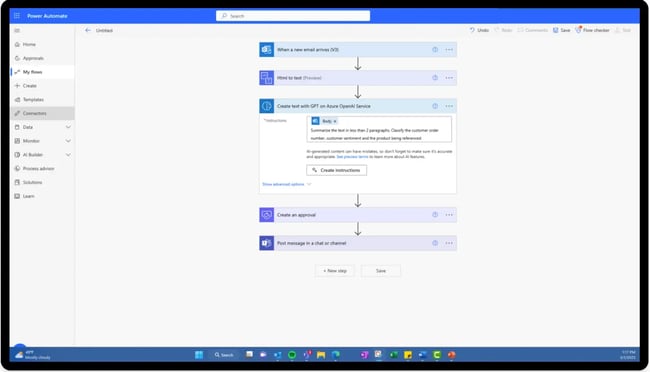Expand the Create an approval step header

point(358,215)
